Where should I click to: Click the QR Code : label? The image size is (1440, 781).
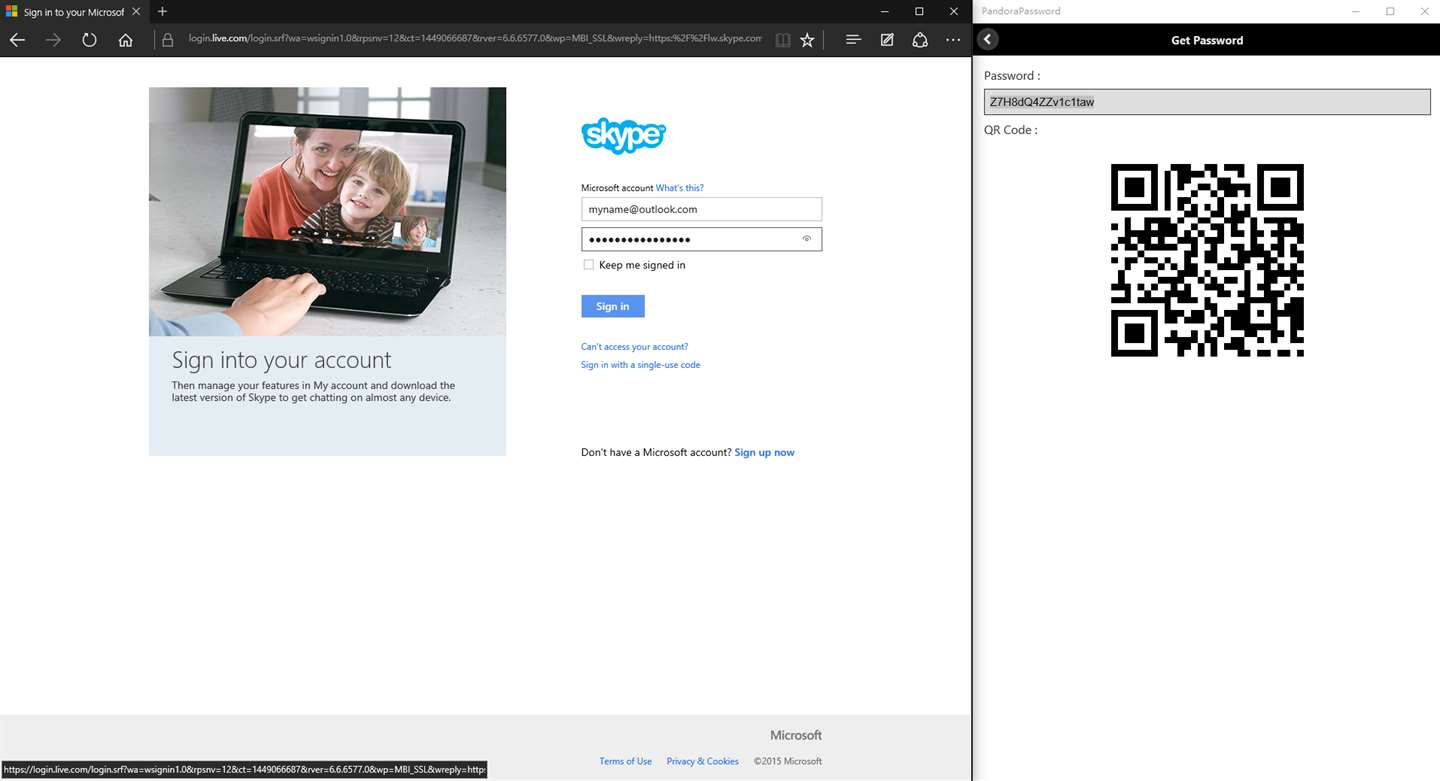[x=1011, y=130]
